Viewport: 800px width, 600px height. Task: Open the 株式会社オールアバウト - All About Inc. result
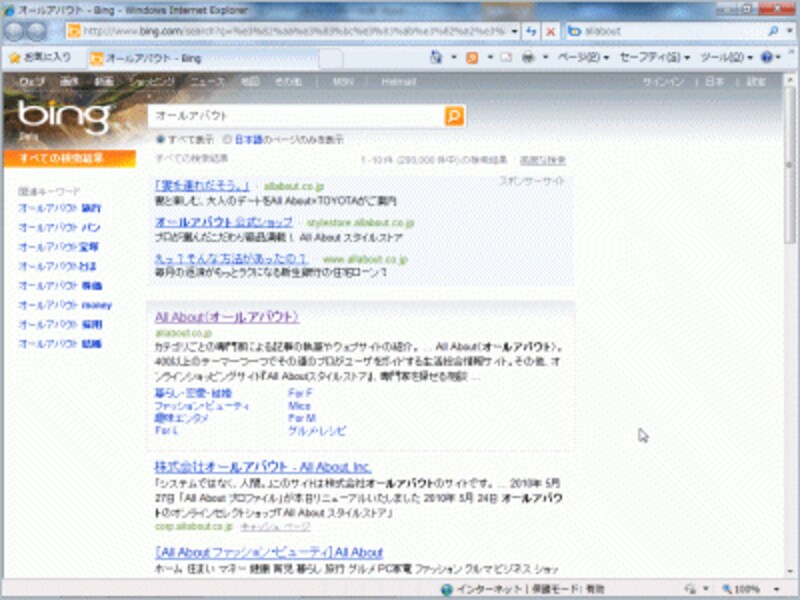coord(263,467)
